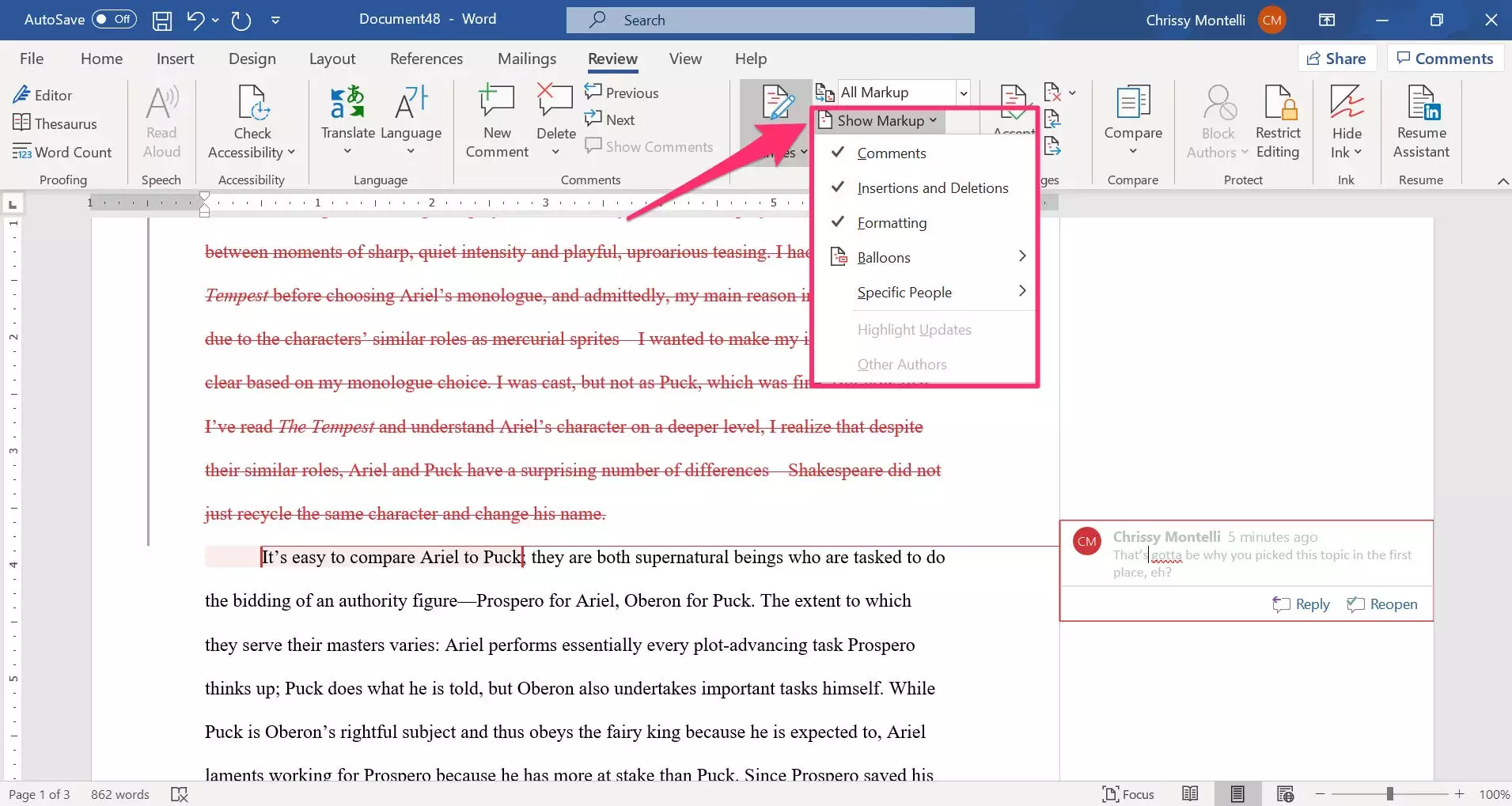
Task: Open the Thesaurus tool
Action: (x=55, y=123)
